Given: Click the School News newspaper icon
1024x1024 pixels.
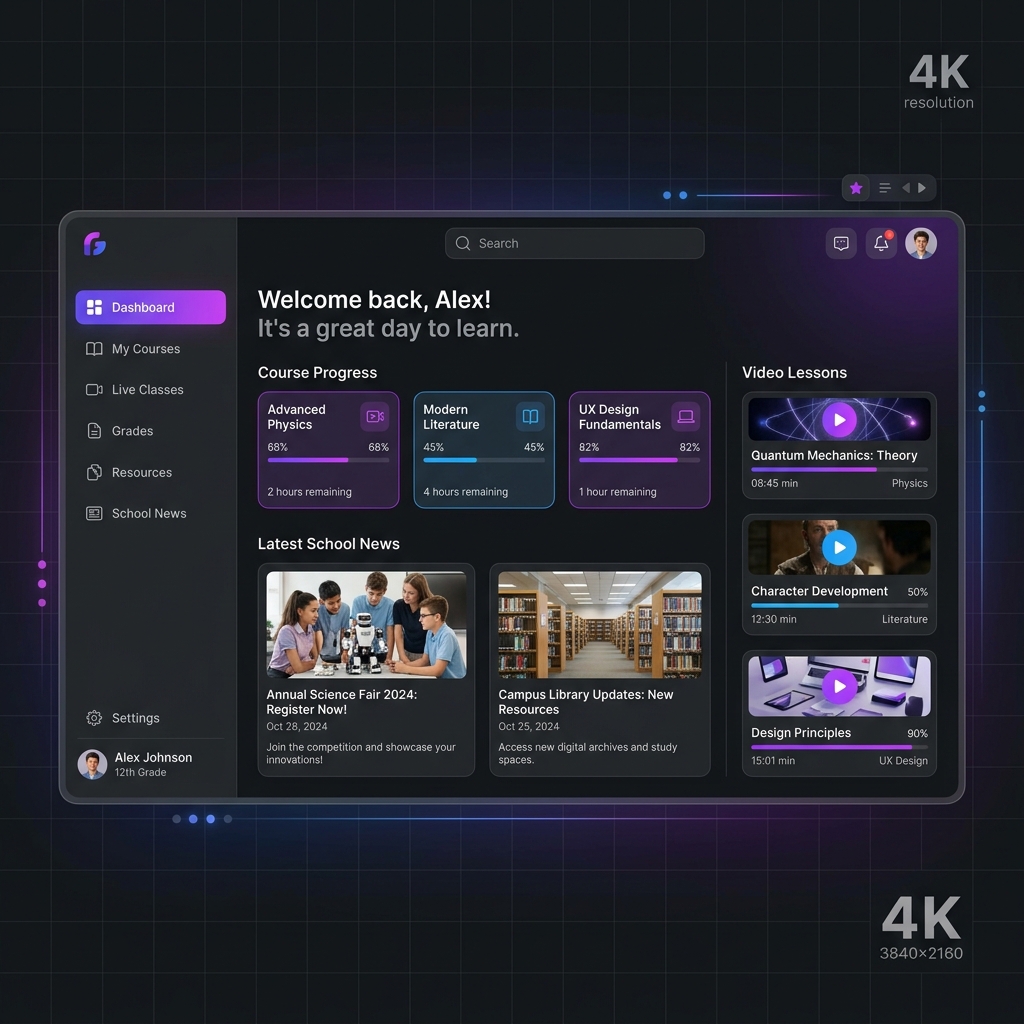Looking at the screenshot, I should point(94,513).
